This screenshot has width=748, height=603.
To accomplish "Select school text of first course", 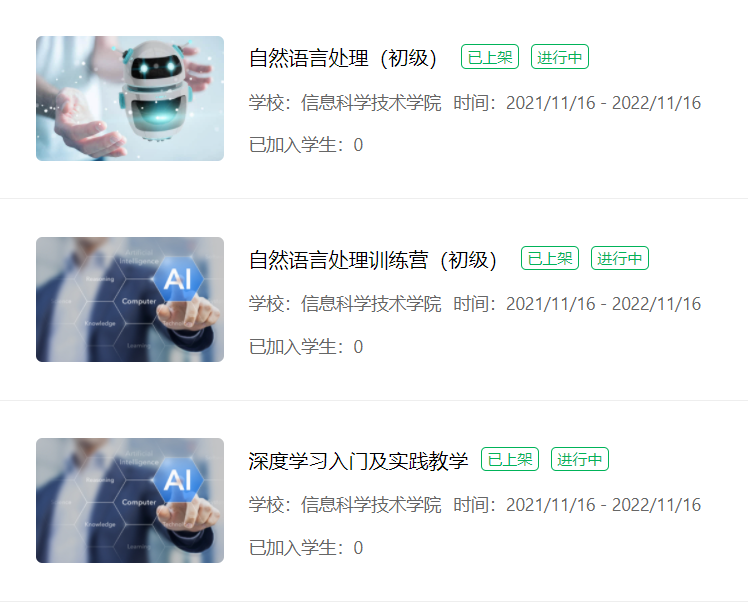I will point(345,103).
